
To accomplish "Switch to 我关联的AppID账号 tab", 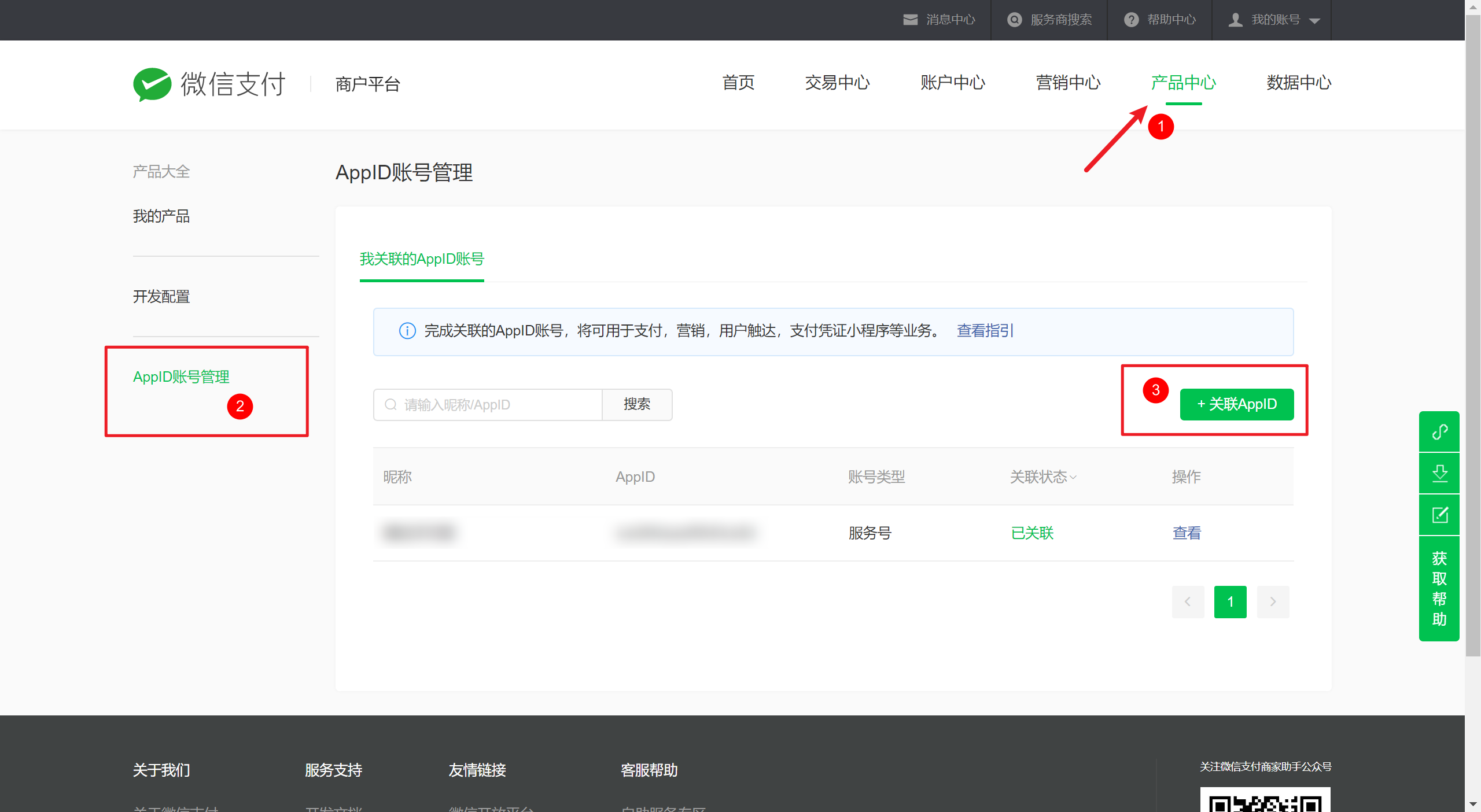I will (422, 259).
